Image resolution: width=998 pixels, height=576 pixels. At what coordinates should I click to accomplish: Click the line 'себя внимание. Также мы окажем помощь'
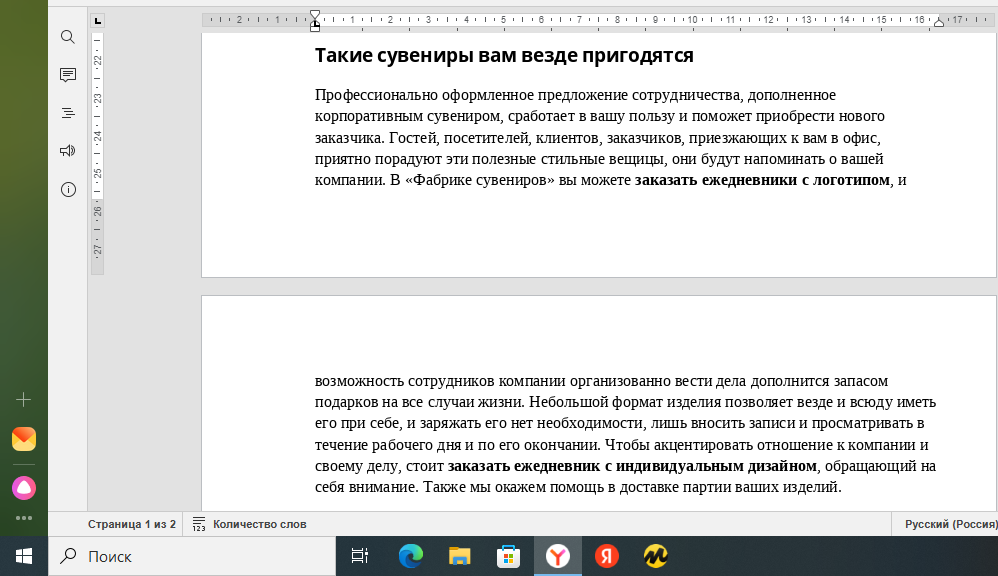click(578, 488)
